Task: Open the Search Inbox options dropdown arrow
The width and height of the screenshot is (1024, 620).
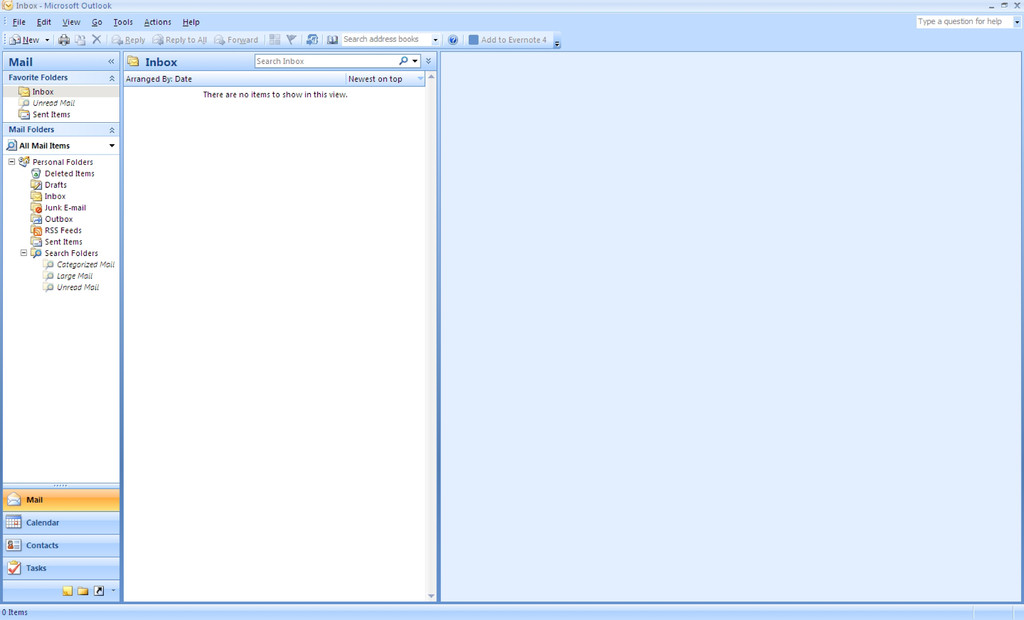Action: point(415,61)
